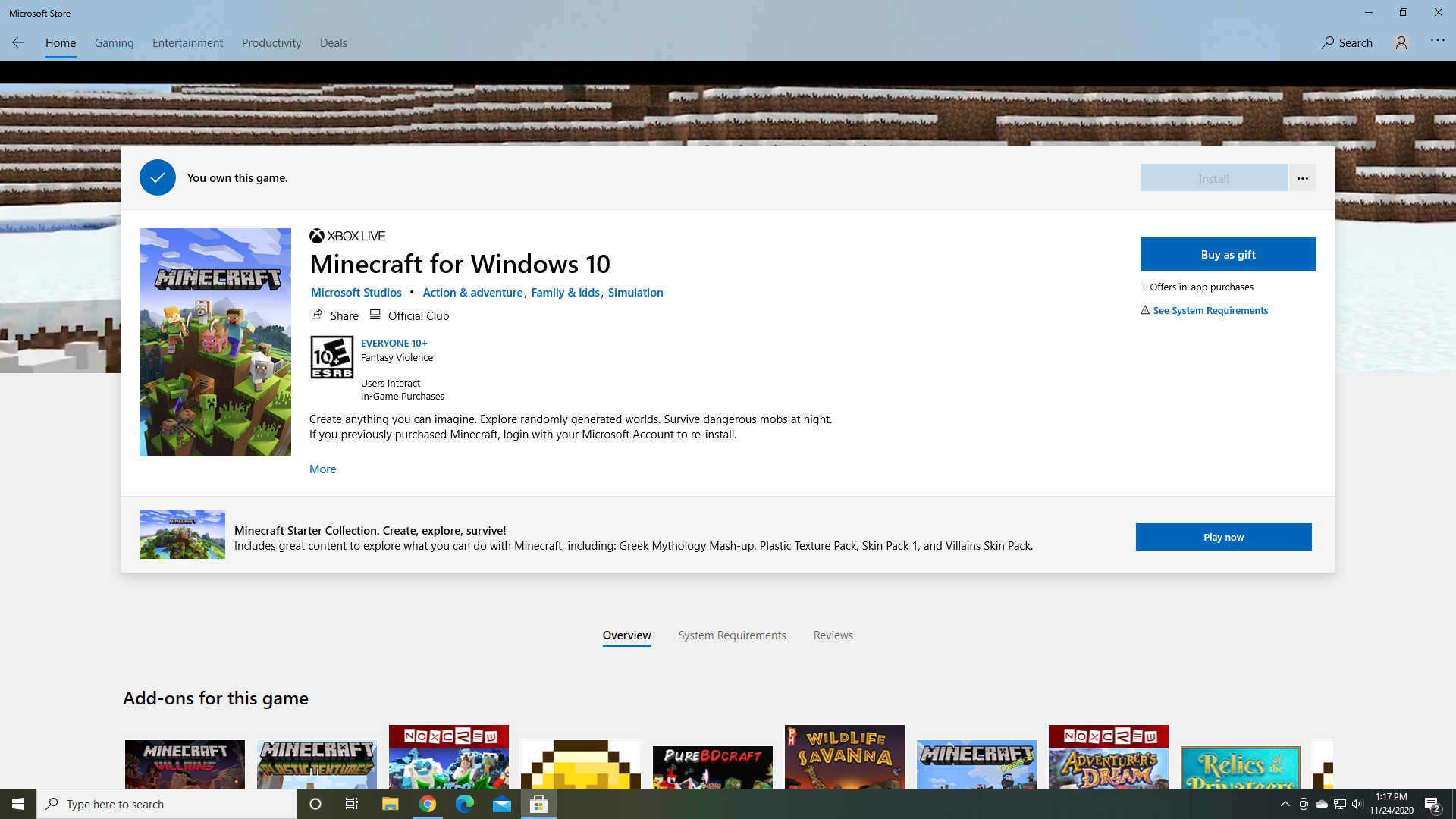
Task: Open more options next to Install
Action: pyautogui.click(x=1302, y=178)
